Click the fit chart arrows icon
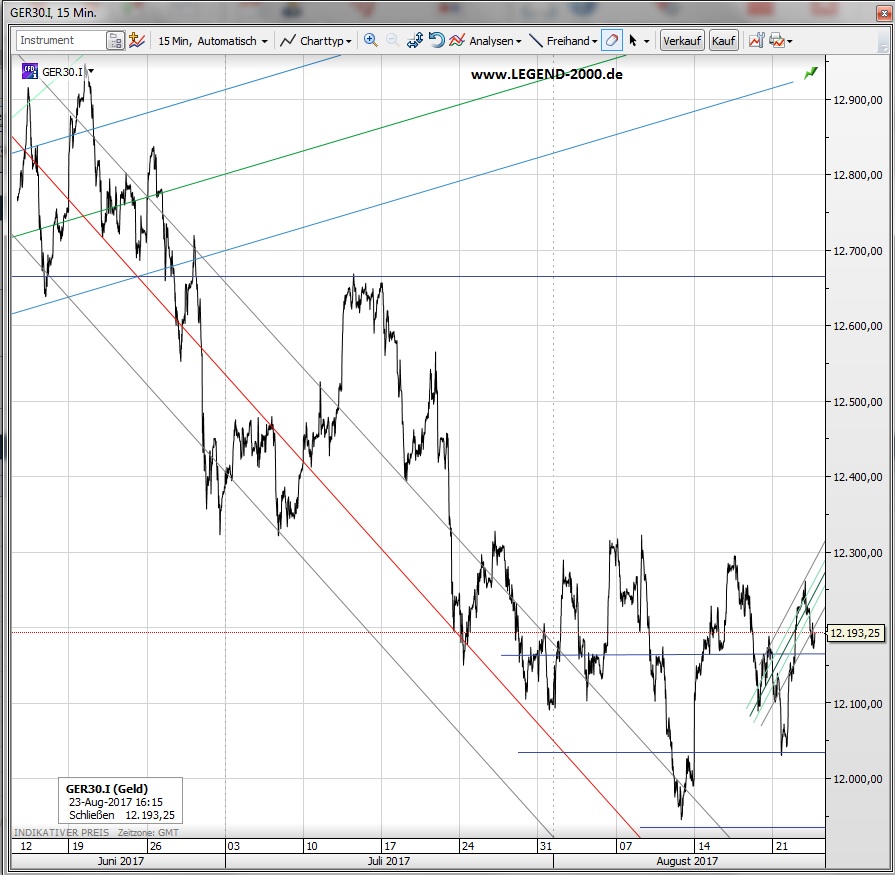 (x=415, y=41)
